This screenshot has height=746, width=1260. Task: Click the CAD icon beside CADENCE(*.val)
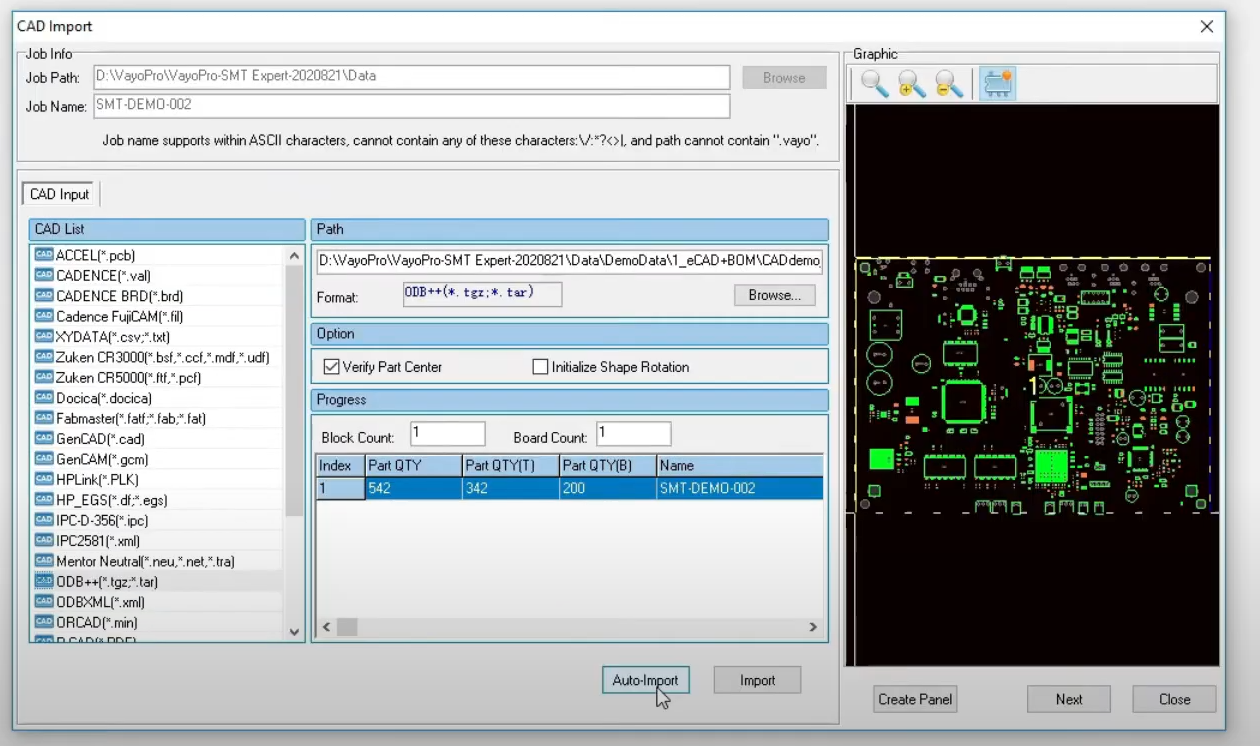click(44, 275)
